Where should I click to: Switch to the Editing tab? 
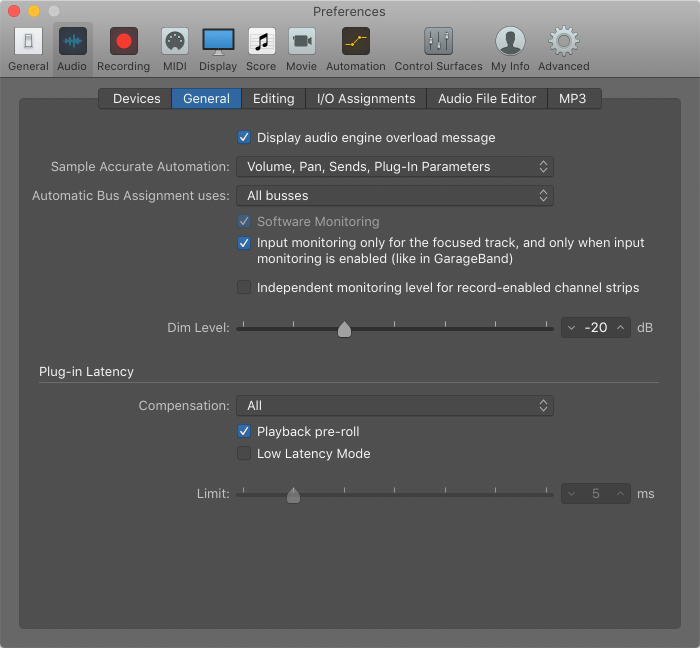[x=273, y=99]
